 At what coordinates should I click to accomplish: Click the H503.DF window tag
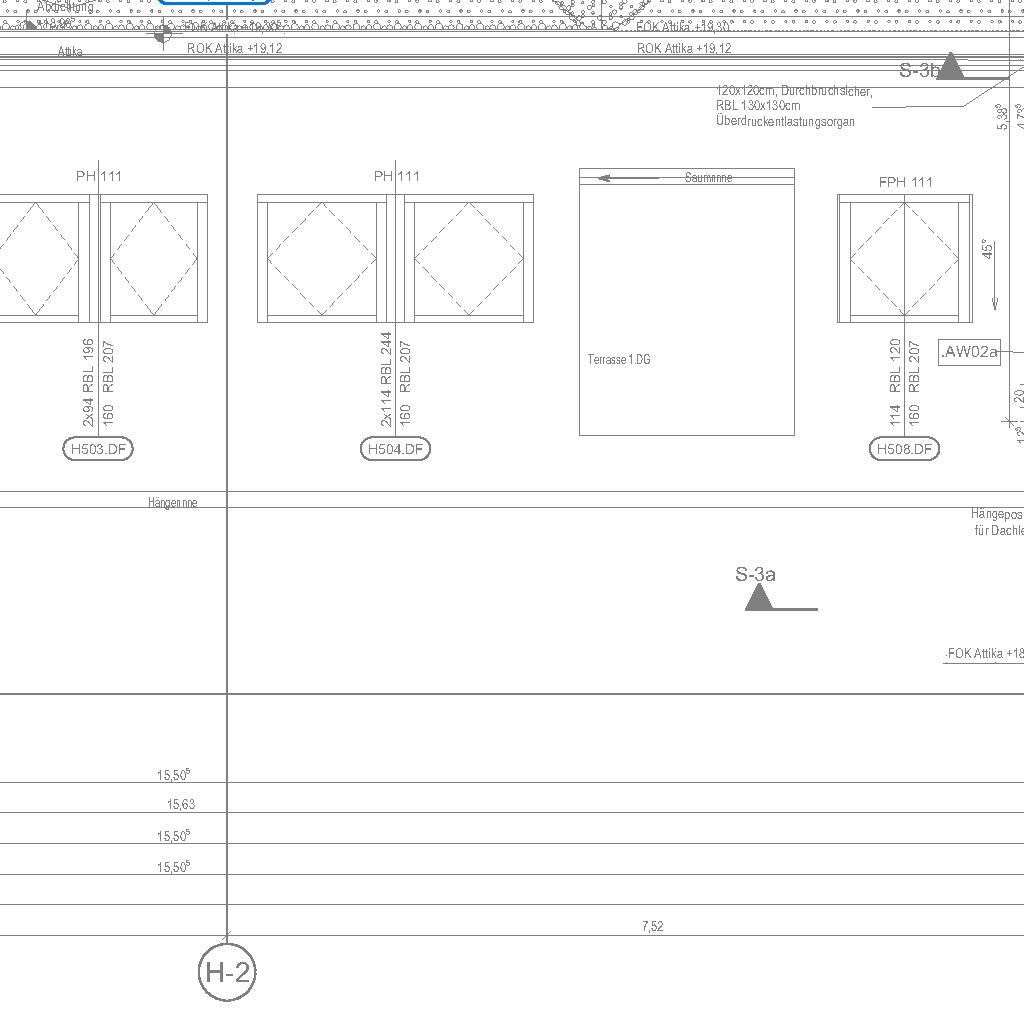(x=98, y=449)
